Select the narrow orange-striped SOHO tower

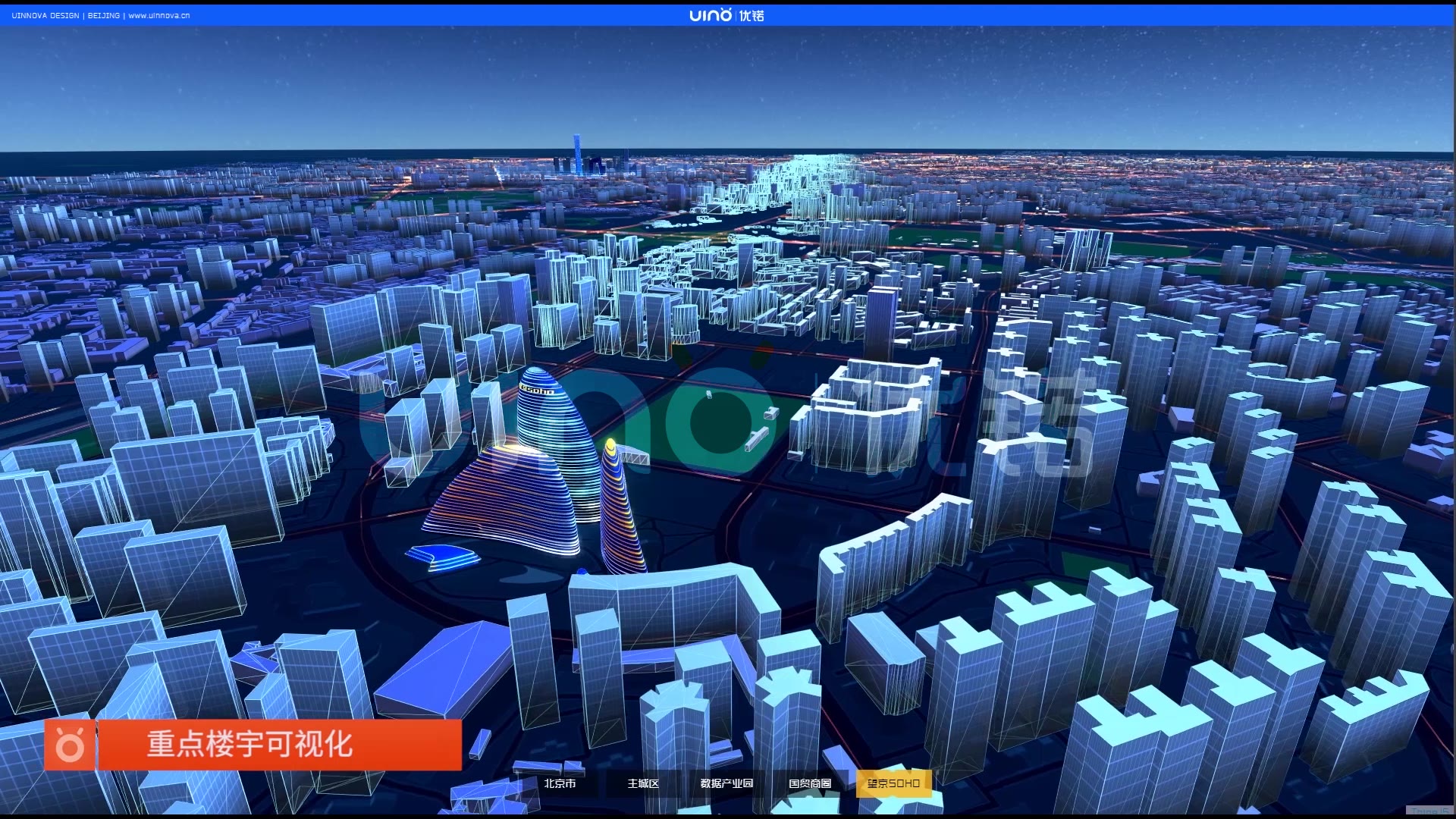click(617, 508)
